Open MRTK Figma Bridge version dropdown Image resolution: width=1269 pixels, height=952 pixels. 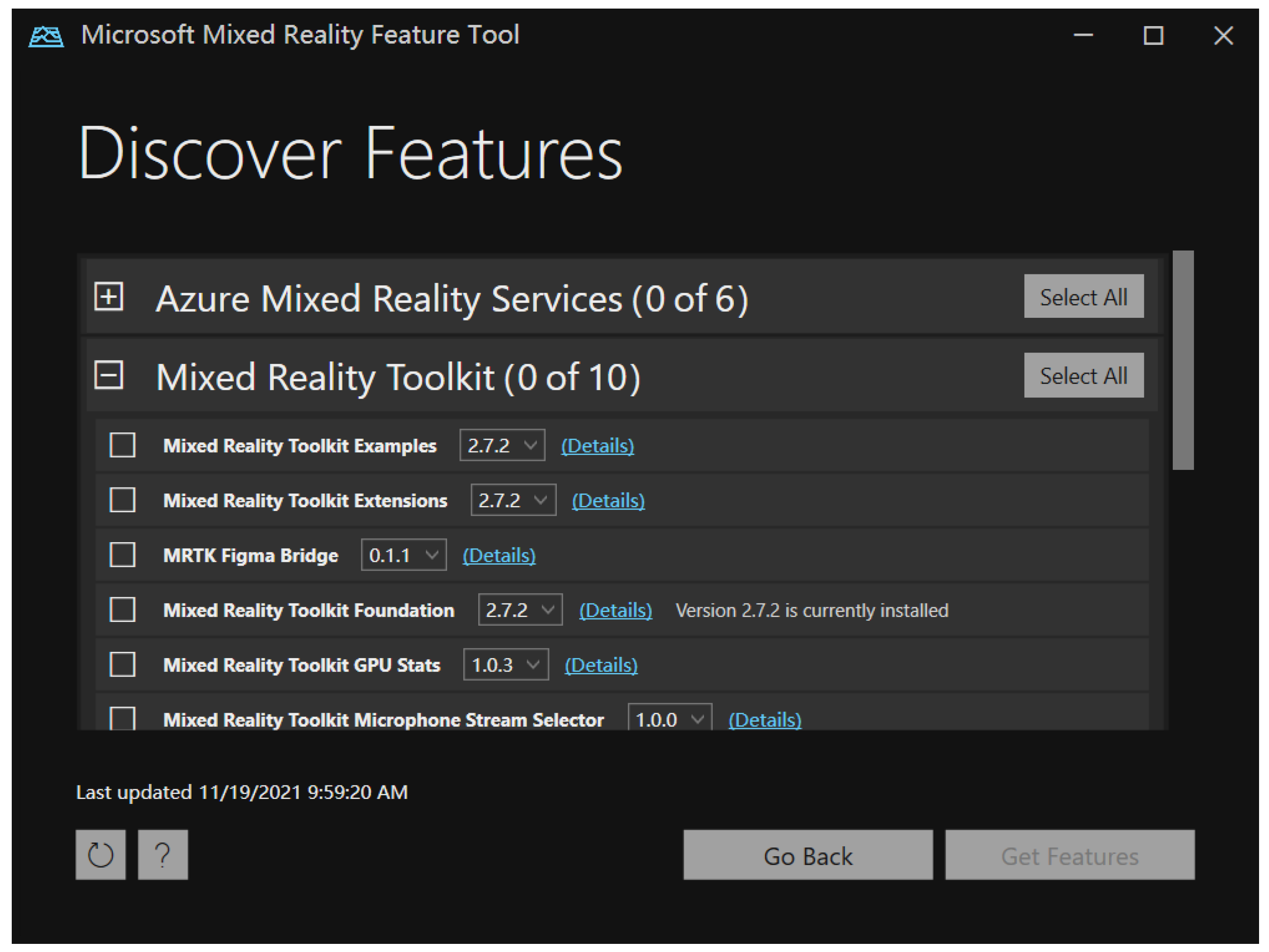pos(403,555)
